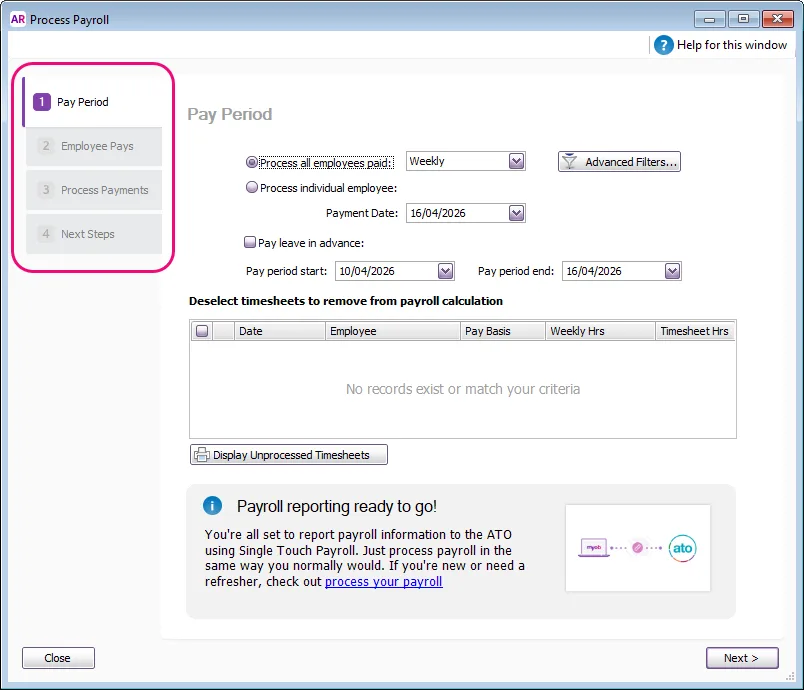Go to step 4 Next Steps
This screenshot has width=804, height=690.
point(94,234)
